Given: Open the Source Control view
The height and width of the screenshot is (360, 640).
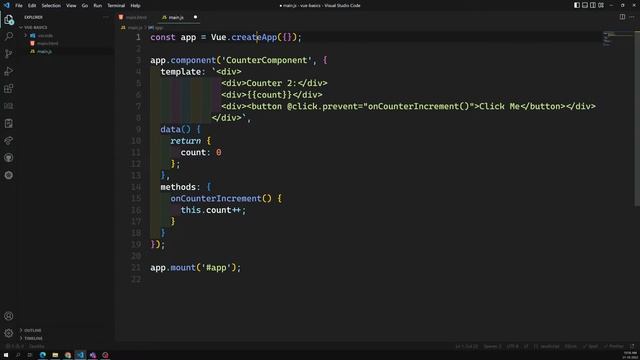Looking at the screenshot, I should [9, 54].
